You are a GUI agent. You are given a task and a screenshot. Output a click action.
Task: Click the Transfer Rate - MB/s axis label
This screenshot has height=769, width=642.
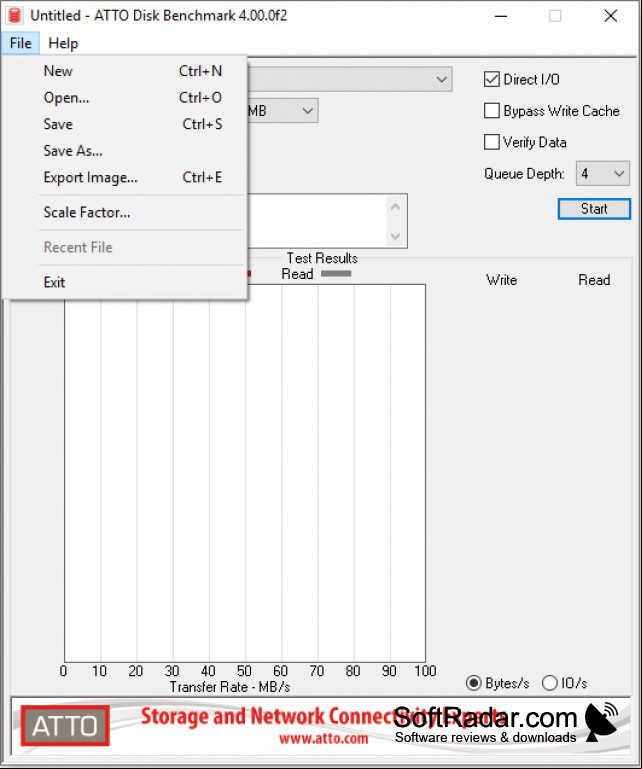pyautogui.click(x=230, y=687)
